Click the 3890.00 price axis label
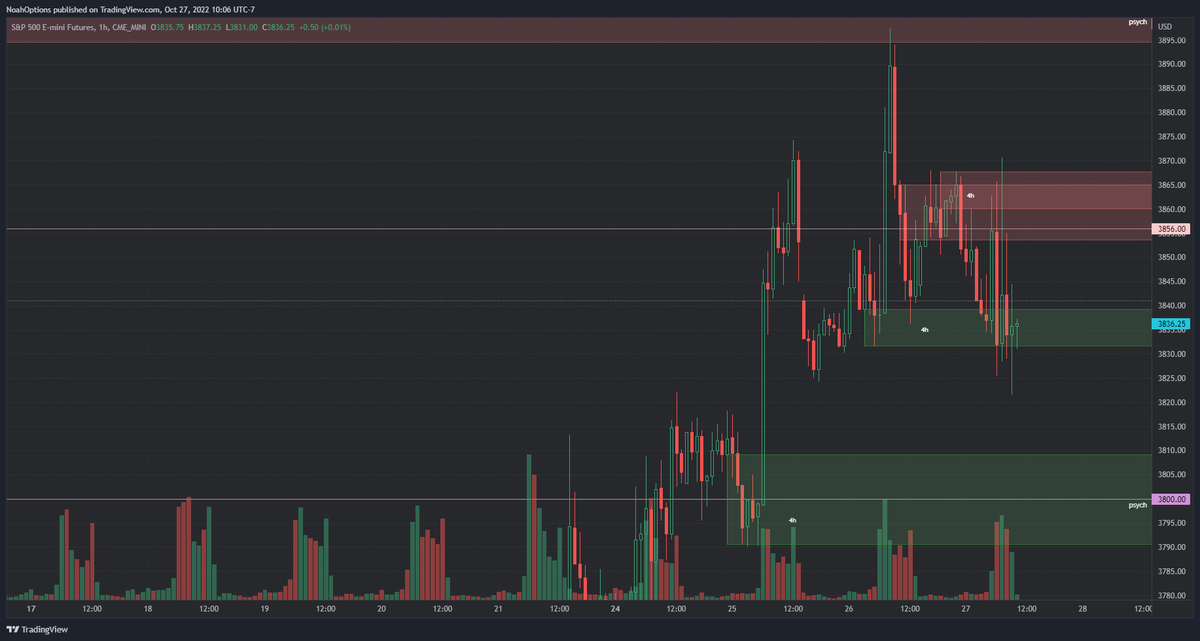 coord(1171,65)
